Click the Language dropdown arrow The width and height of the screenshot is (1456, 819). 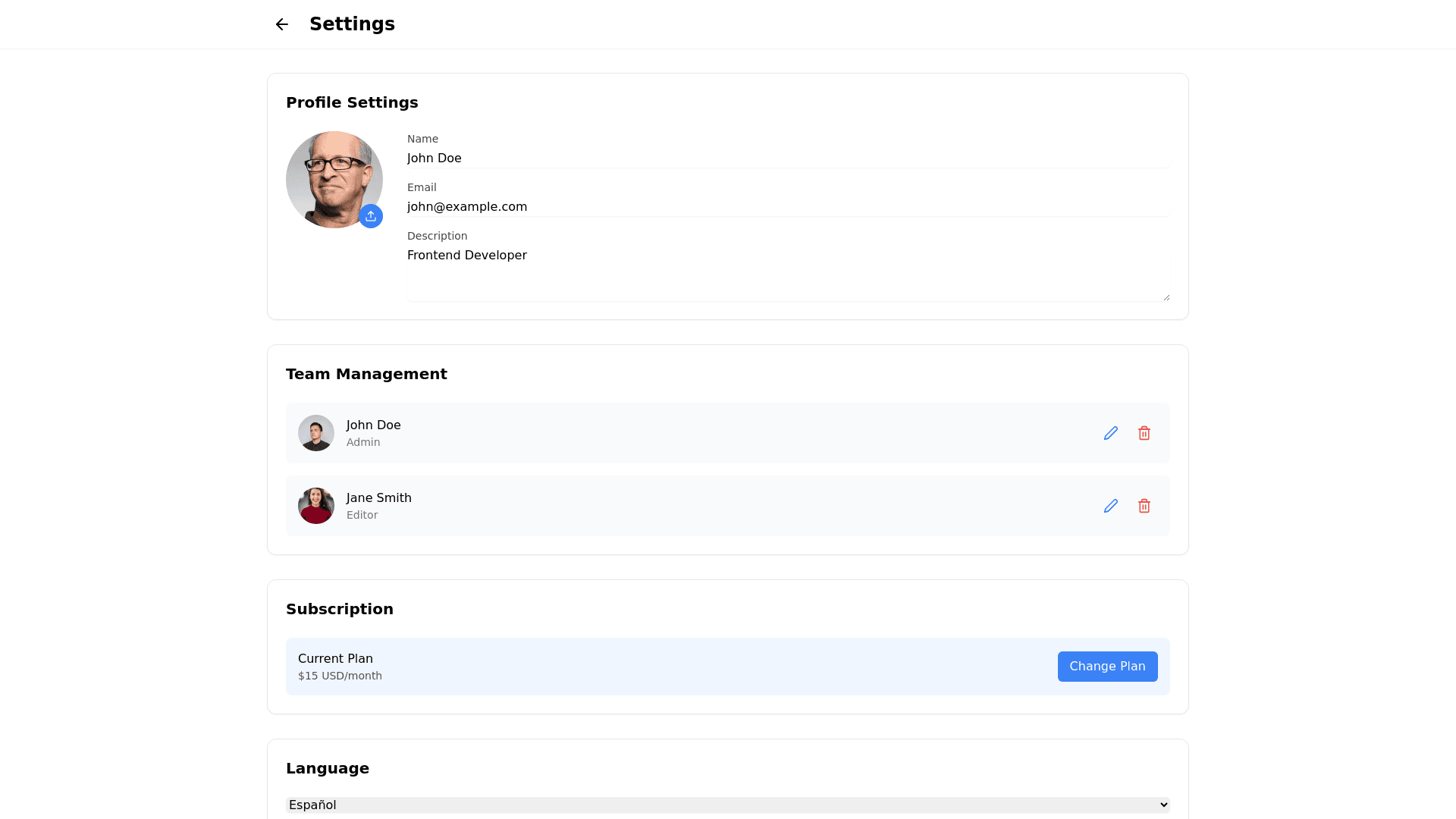[1163, 805]
